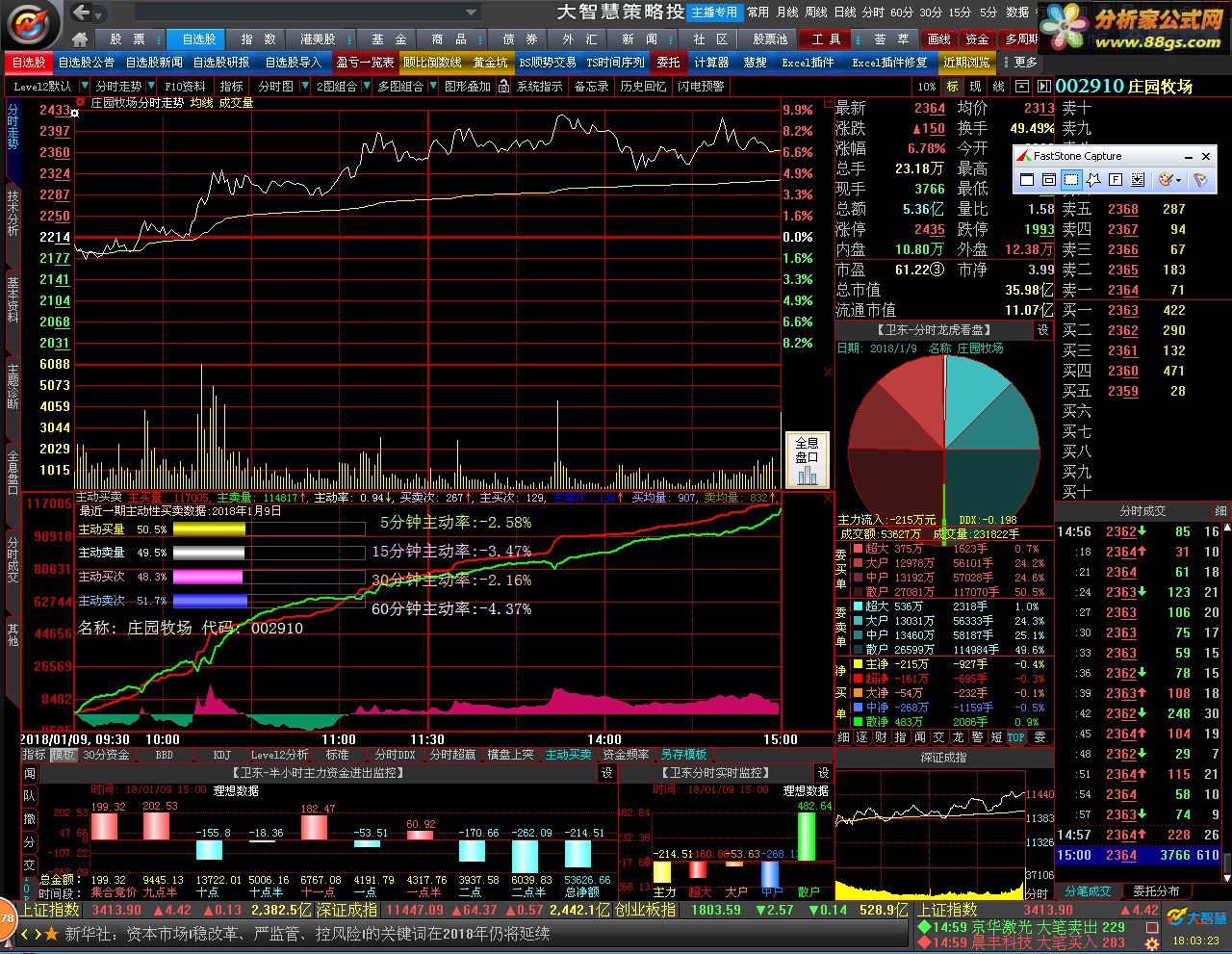Click the blue 主动卖次 51.7% bar
1232x954 pixels.
(x=210, y=601)
